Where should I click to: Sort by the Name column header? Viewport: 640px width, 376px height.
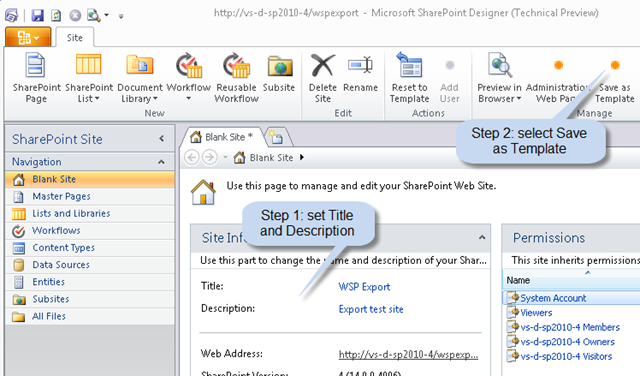(571, 280)
